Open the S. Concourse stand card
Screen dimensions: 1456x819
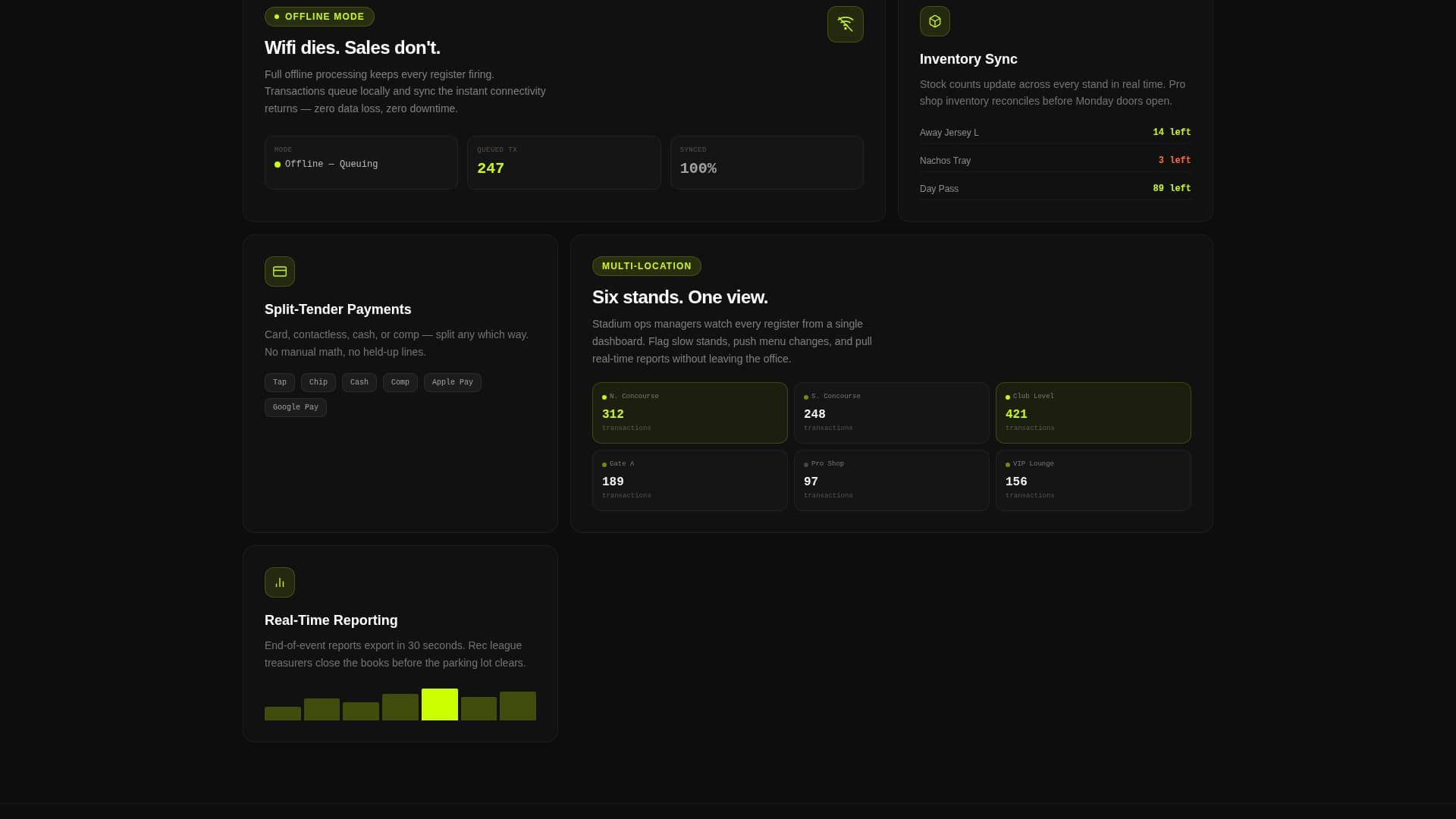[892, 413]
